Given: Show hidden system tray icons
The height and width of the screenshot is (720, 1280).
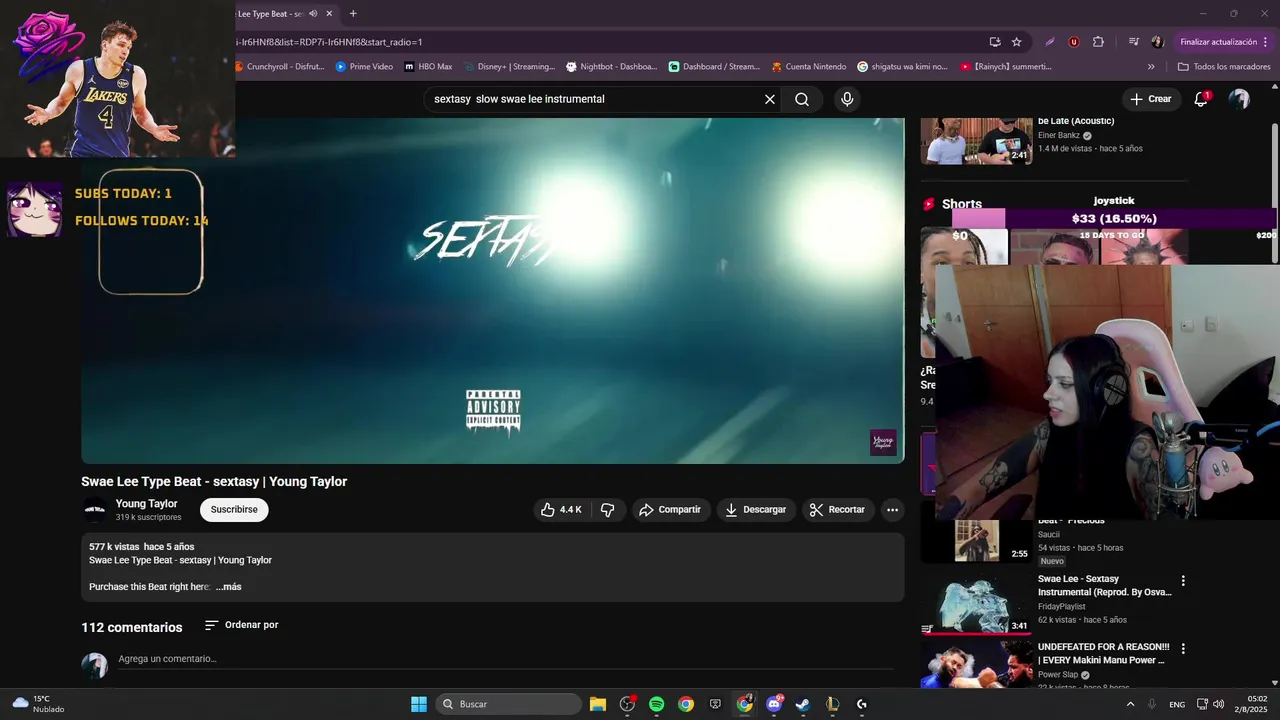Looking at the screenshot, I should pos(1131,704).
